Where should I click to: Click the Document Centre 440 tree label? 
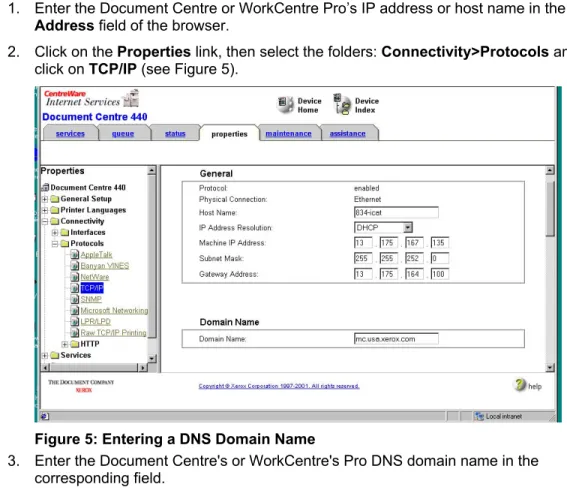[88, 187]
